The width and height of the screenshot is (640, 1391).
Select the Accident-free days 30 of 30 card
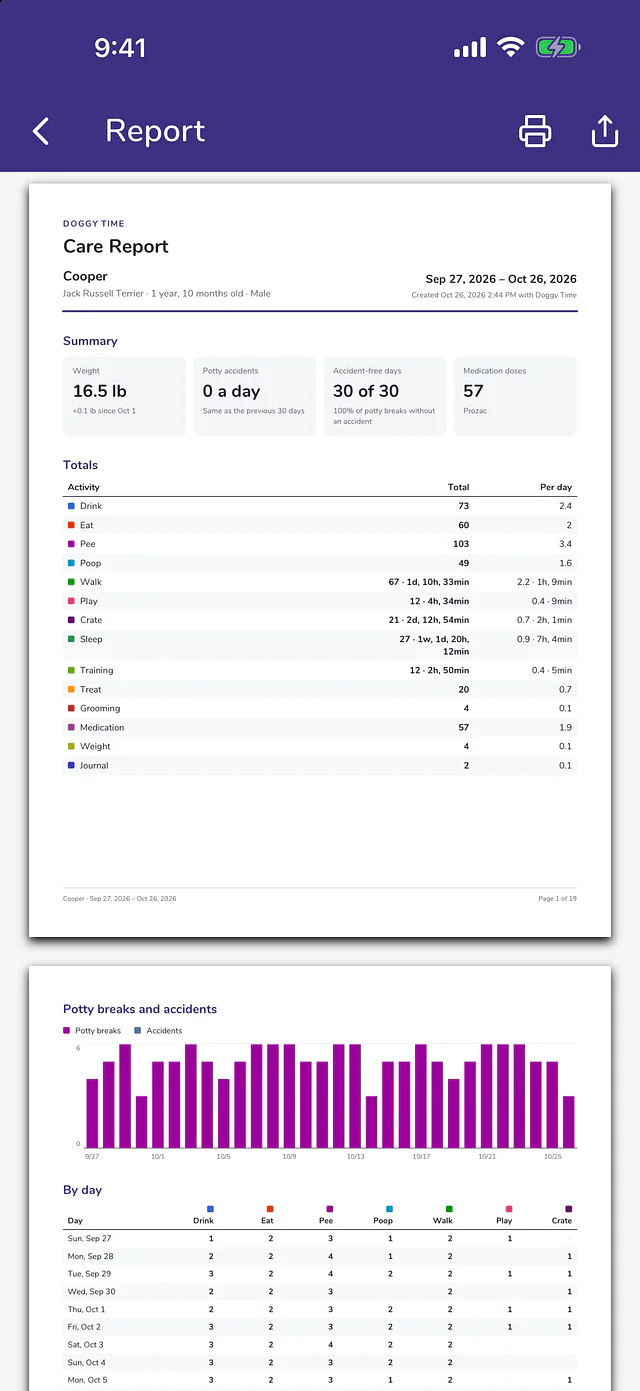pos(385,396)
